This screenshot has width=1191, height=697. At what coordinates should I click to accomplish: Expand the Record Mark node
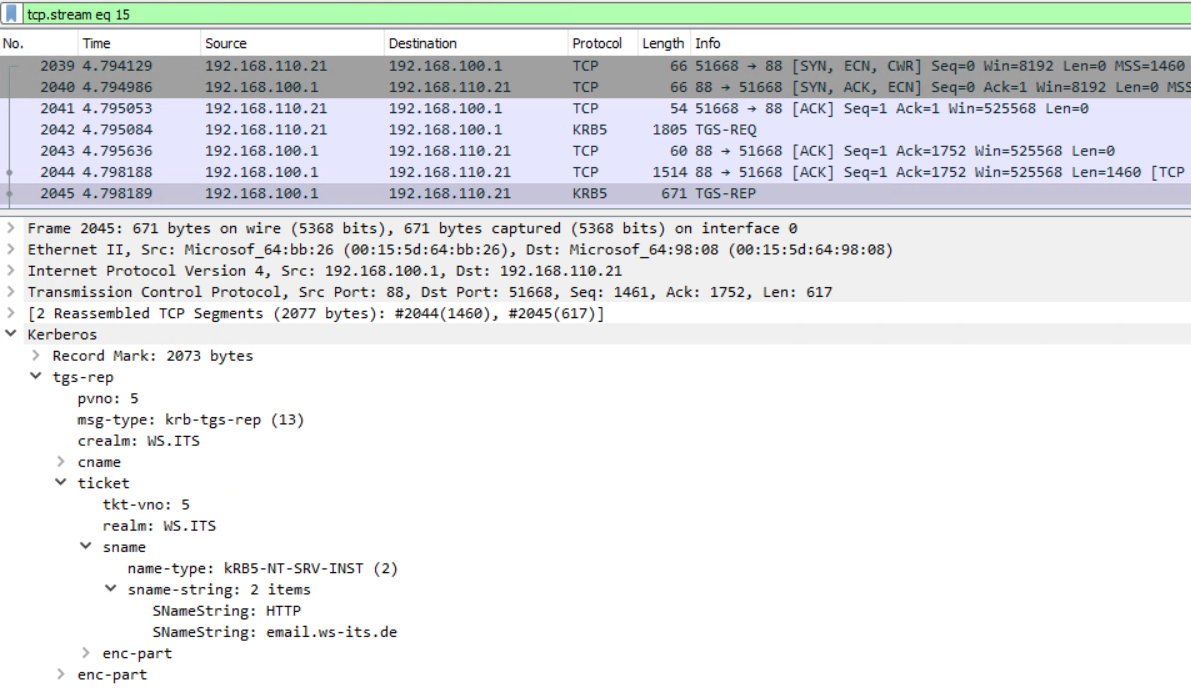tap(36, 355)
